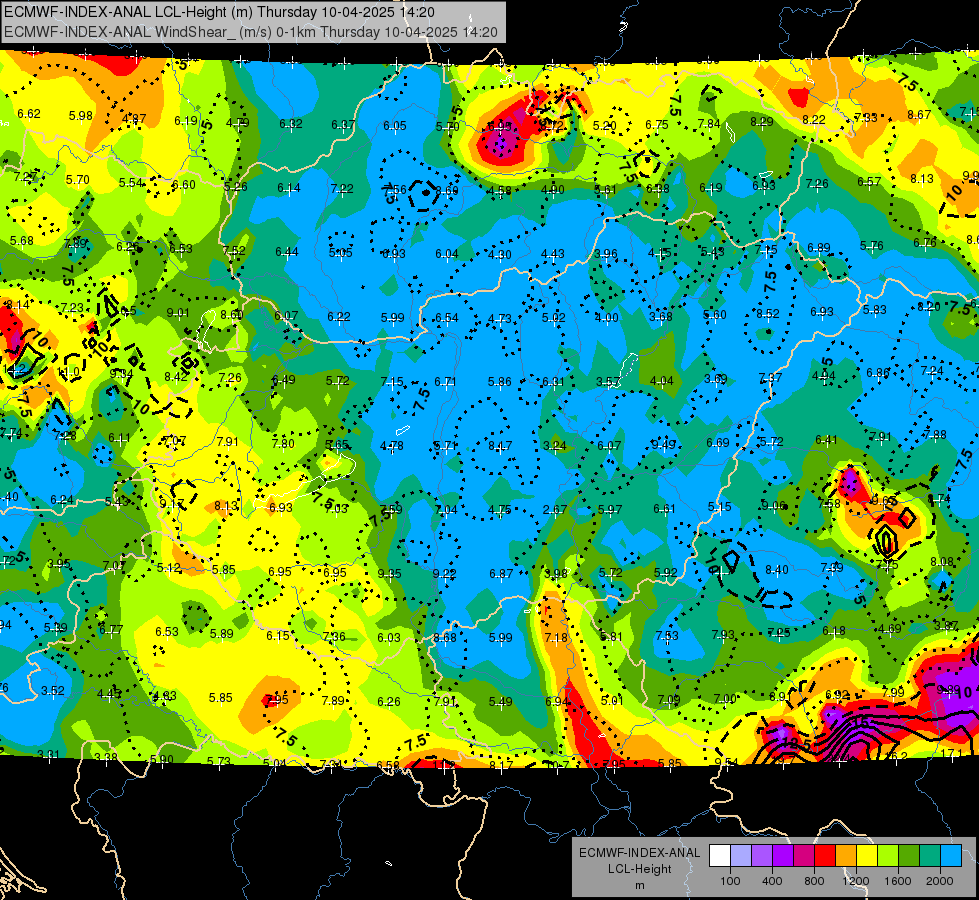
Task: Click the magenta-pink legend swatch before 800
Action: tap(804, 856)
